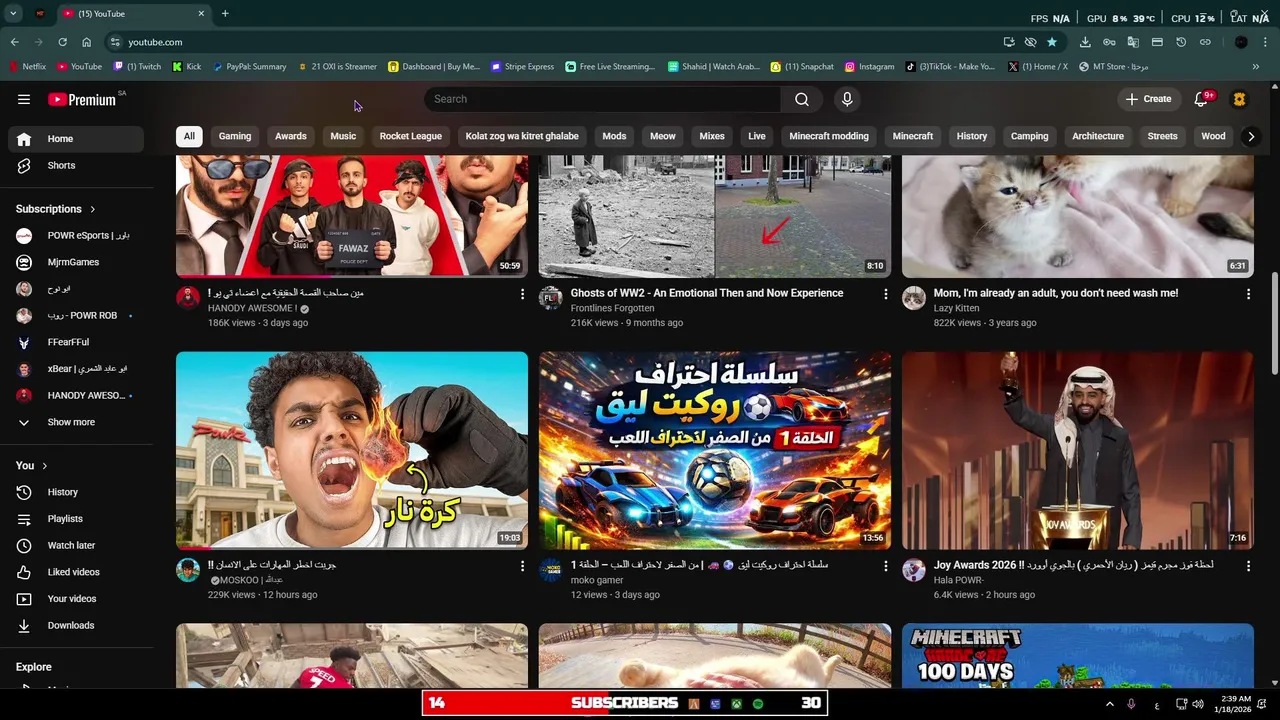The image size is (1280, 720).
Task: Select the Minecraft modding chip
Action: [829, 136]
